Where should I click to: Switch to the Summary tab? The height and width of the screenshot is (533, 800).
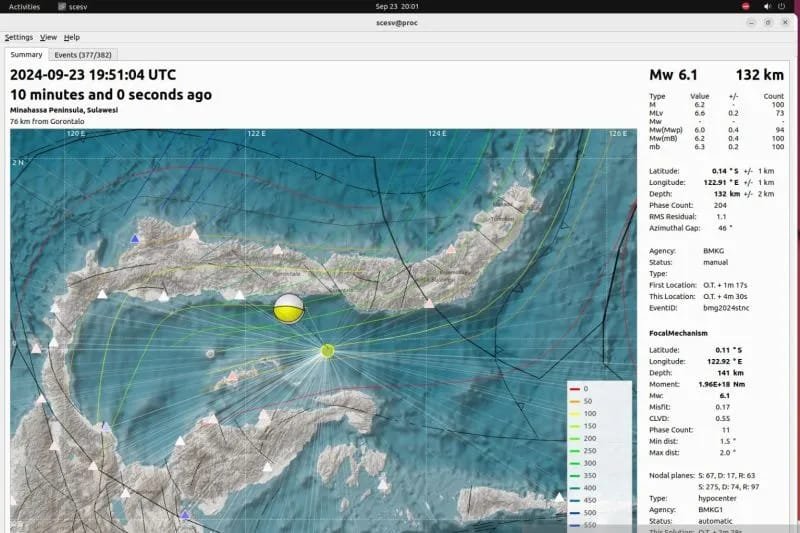coord(26,55)
